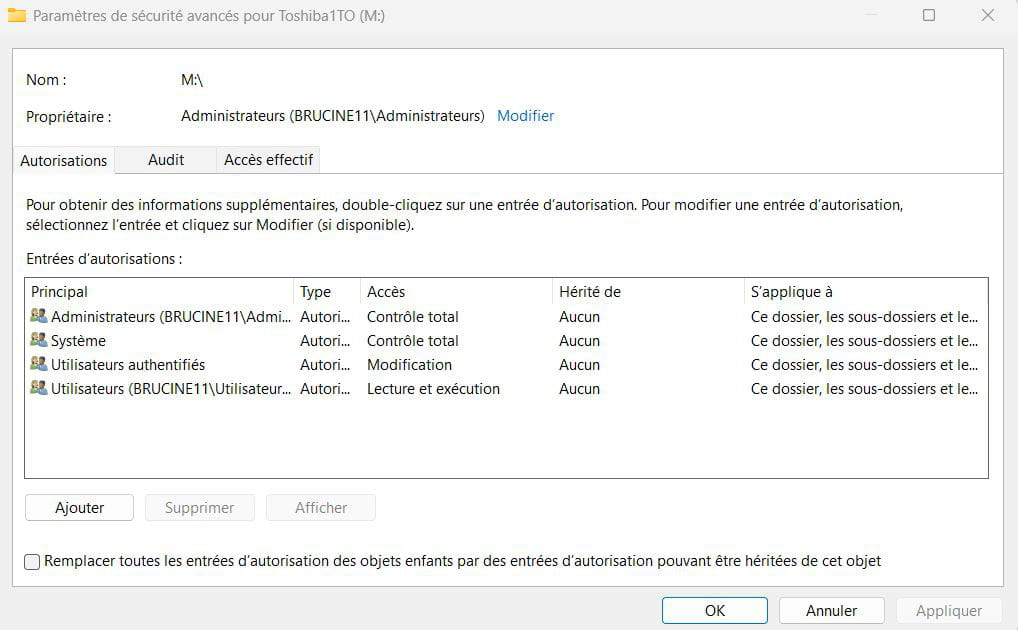Click Contrôle total access of Système row
This screenshot has width=1018, height=630.
[412, 340]
